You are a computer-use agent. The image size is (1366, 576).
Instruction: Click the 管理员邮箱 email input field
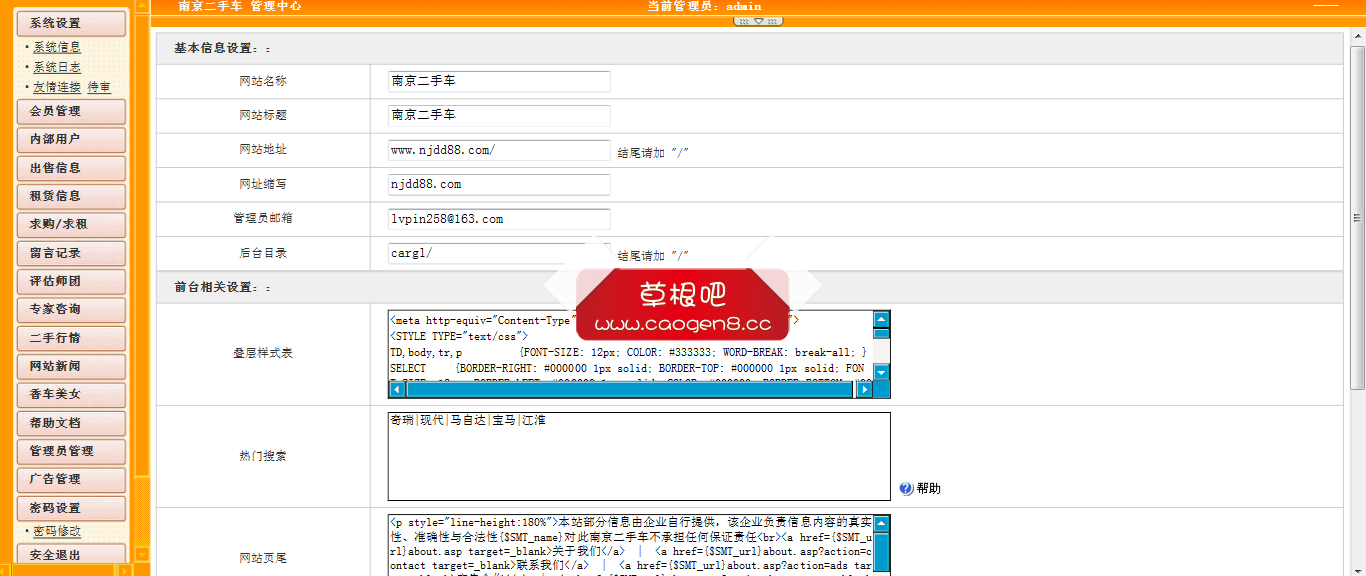[498, 218]
